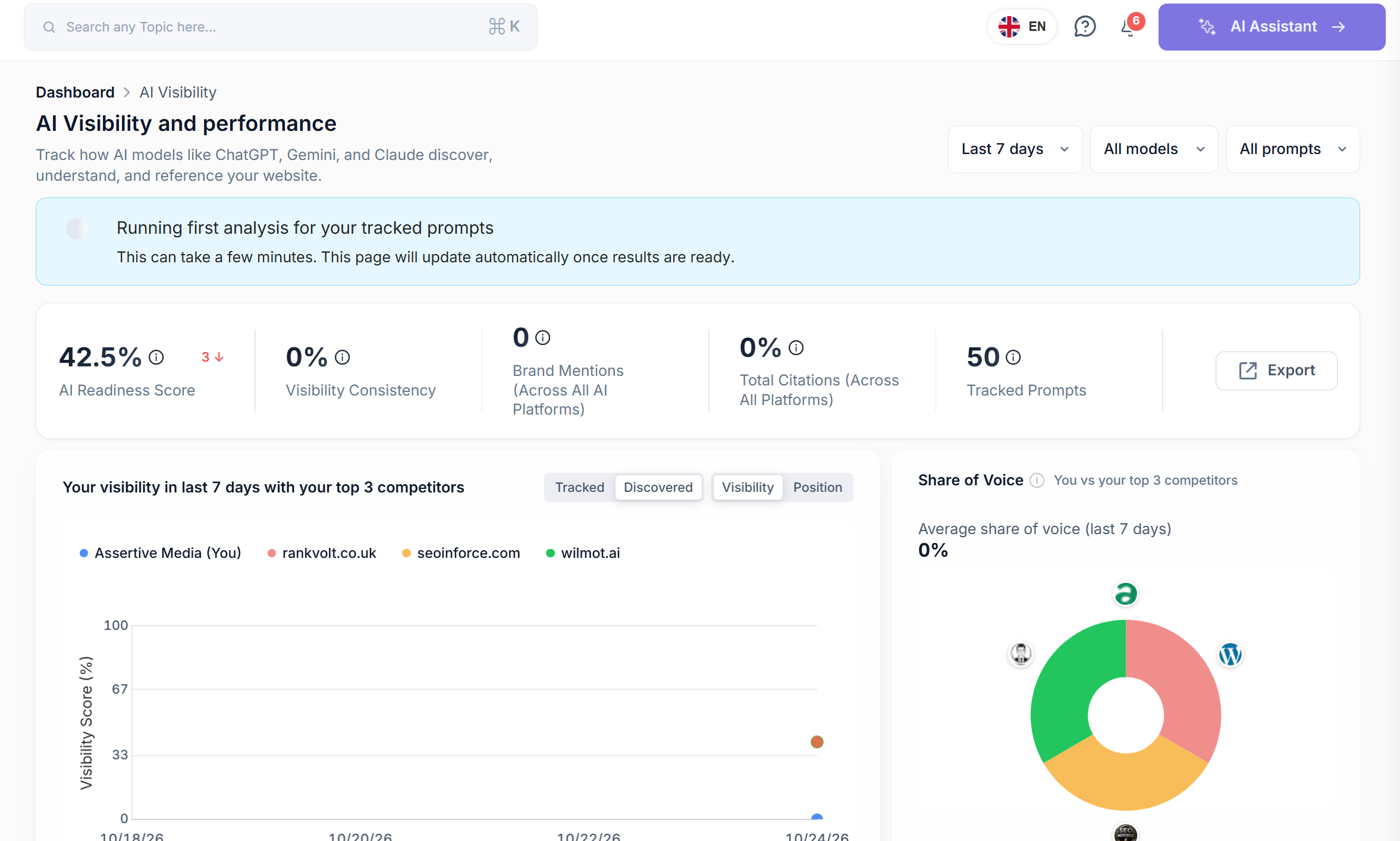The width and height of the screenshot is (1400, 841).
Task: Click the search magnifier icon
Action: [49, 27]
